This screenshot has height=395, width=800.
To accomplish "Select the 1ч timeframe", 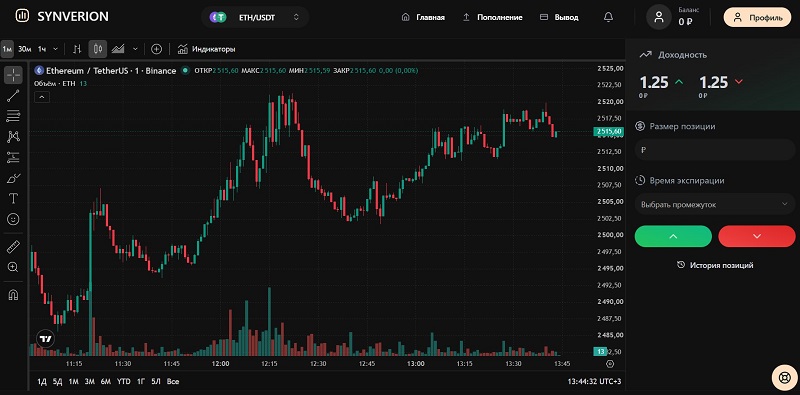I will 42,49.
